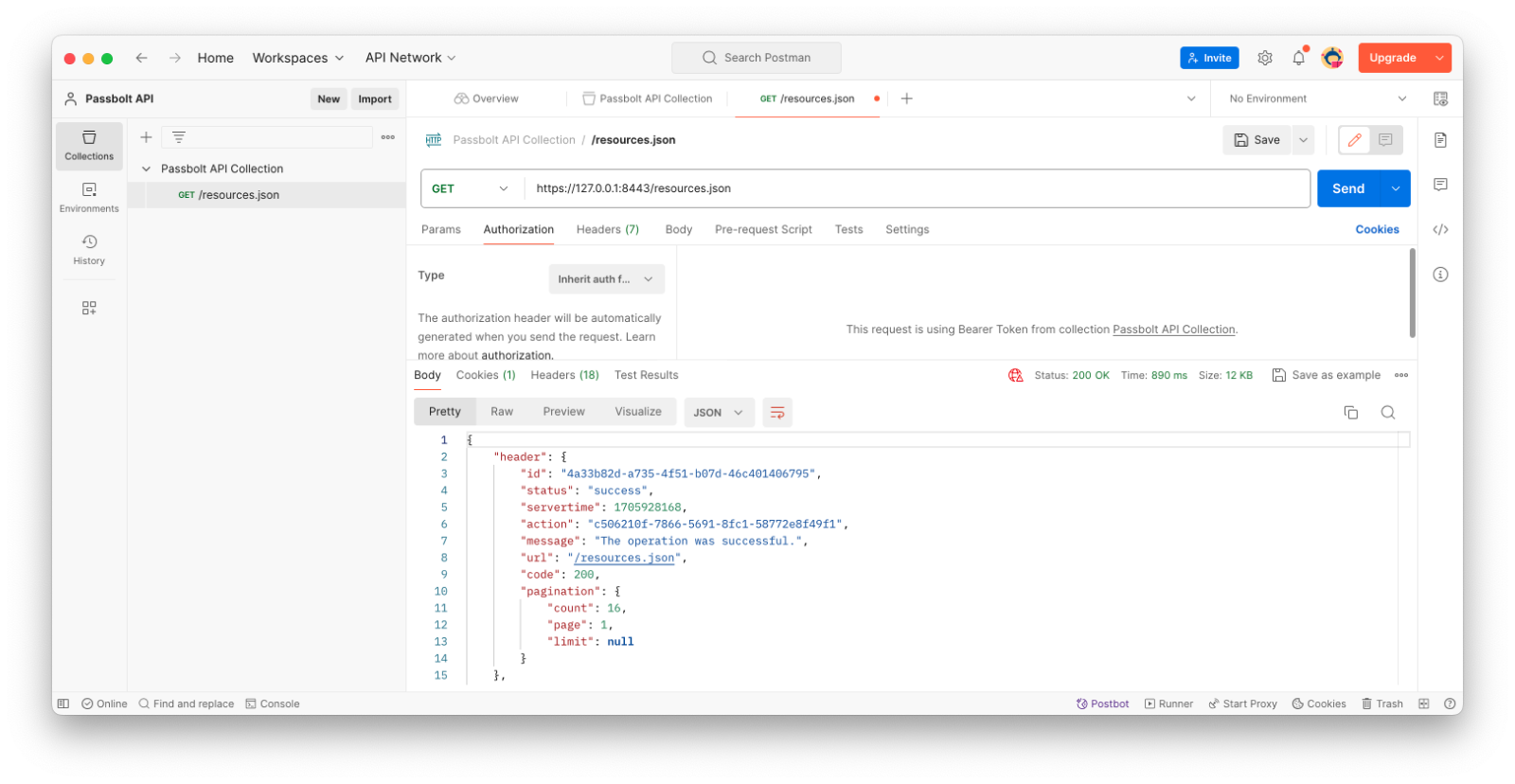Screen dimensions: 1515x784
Task: Open the documentation icon in right sidebar
Action: [x=1440, y=140]
